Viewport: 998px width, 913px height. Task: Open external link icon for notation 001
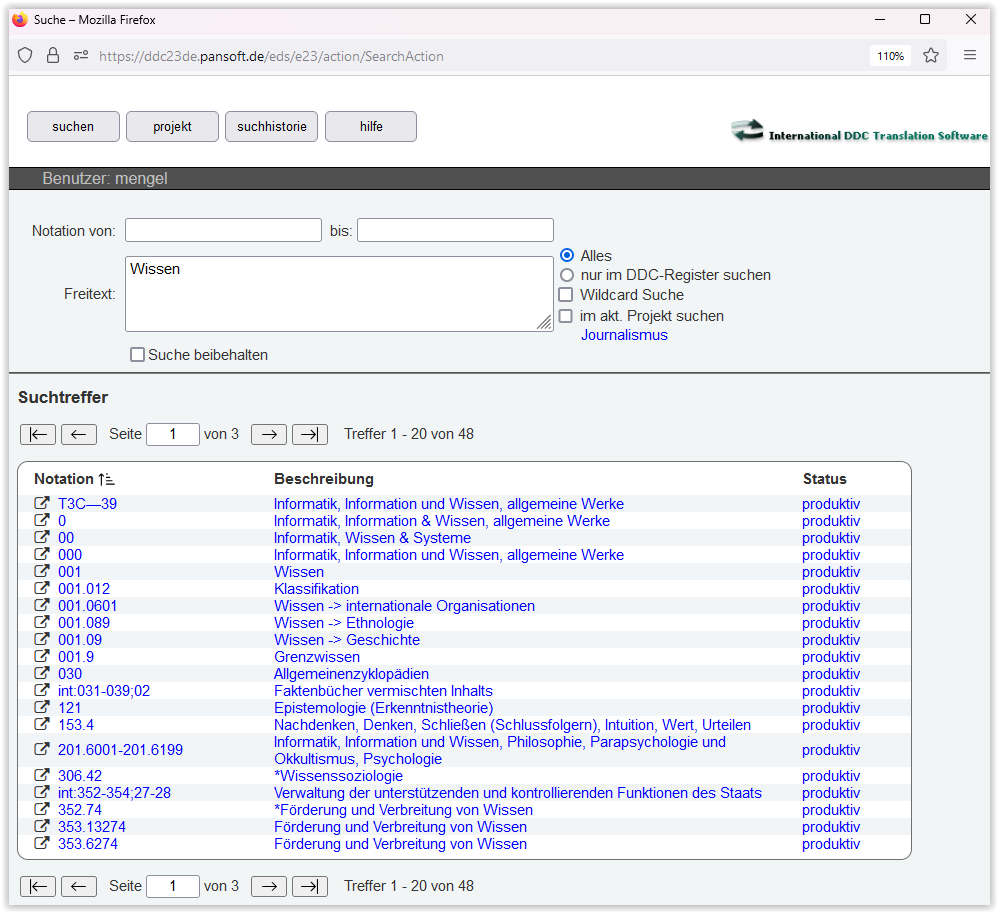coord(42,572)
